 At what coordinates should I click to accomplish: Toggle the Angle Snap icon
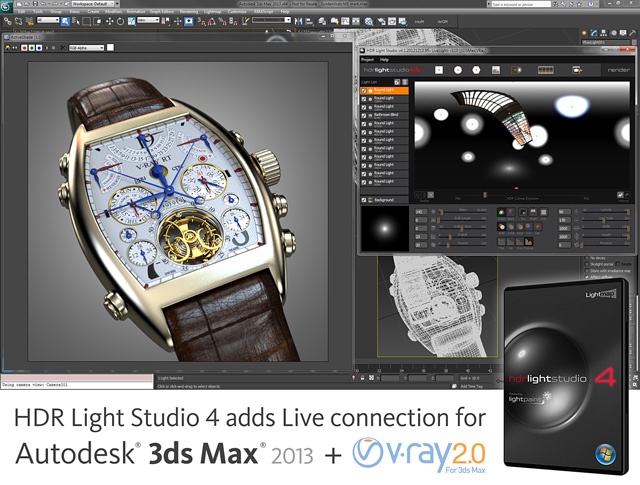[211, 21]
